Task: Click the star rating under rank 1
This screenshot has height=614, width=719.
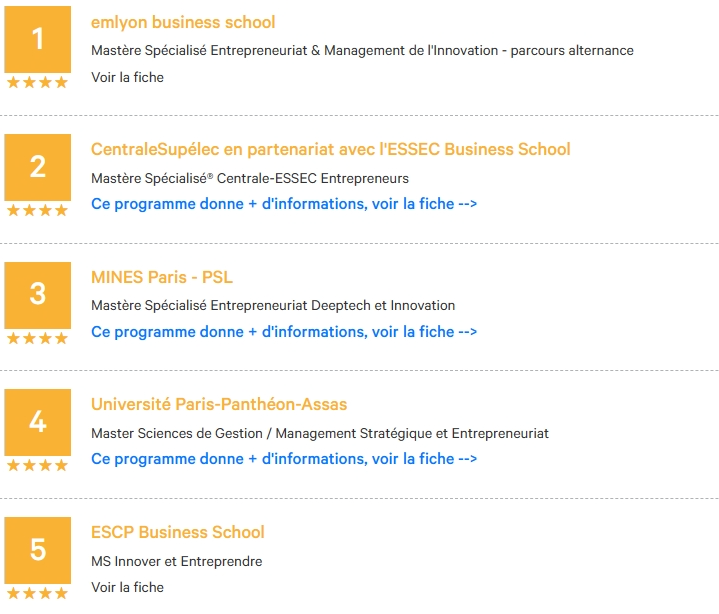Action: point(38,83)
